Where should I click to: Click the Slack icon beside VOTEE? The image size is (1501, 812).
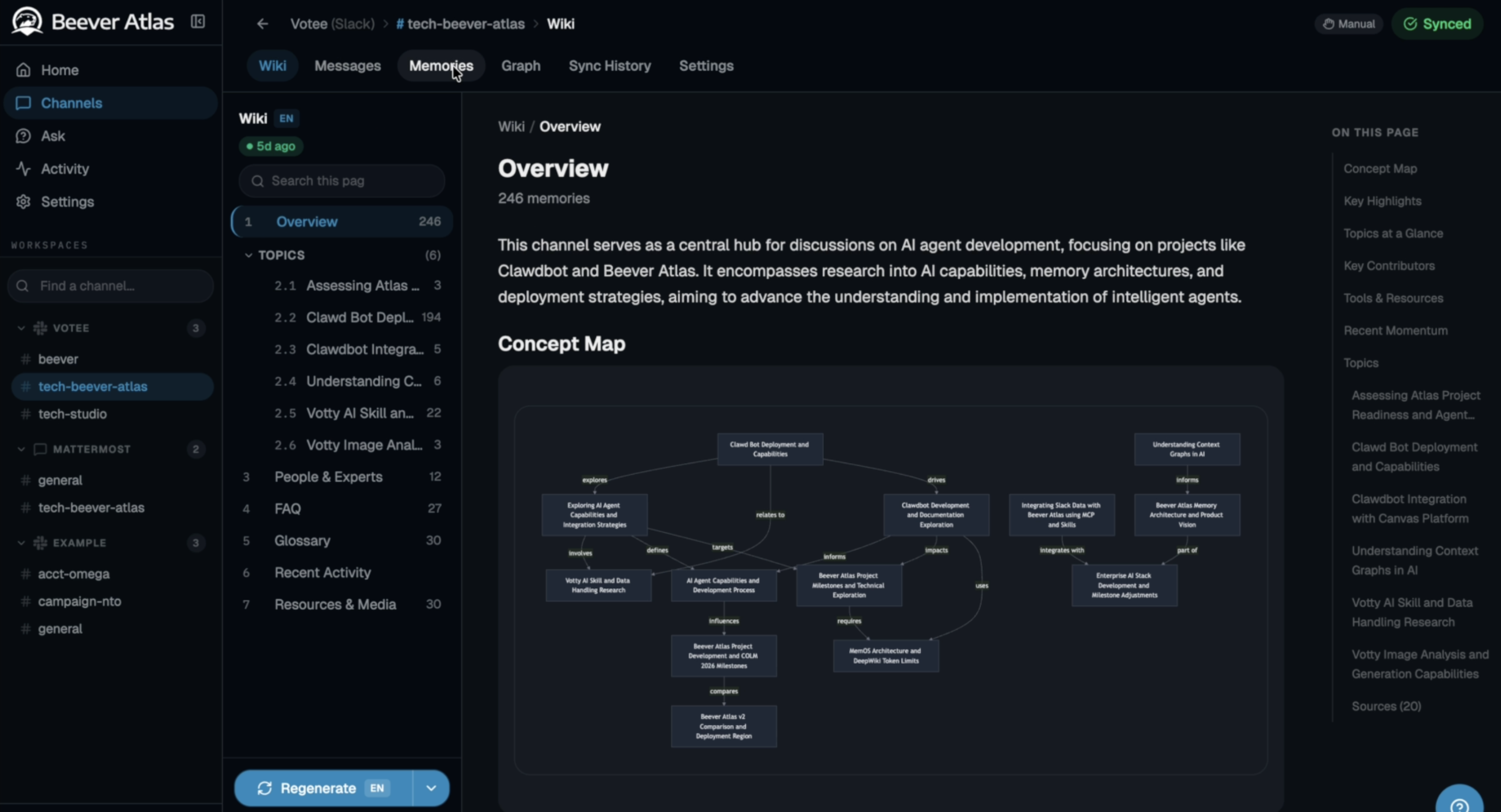[x=40, y=328]
